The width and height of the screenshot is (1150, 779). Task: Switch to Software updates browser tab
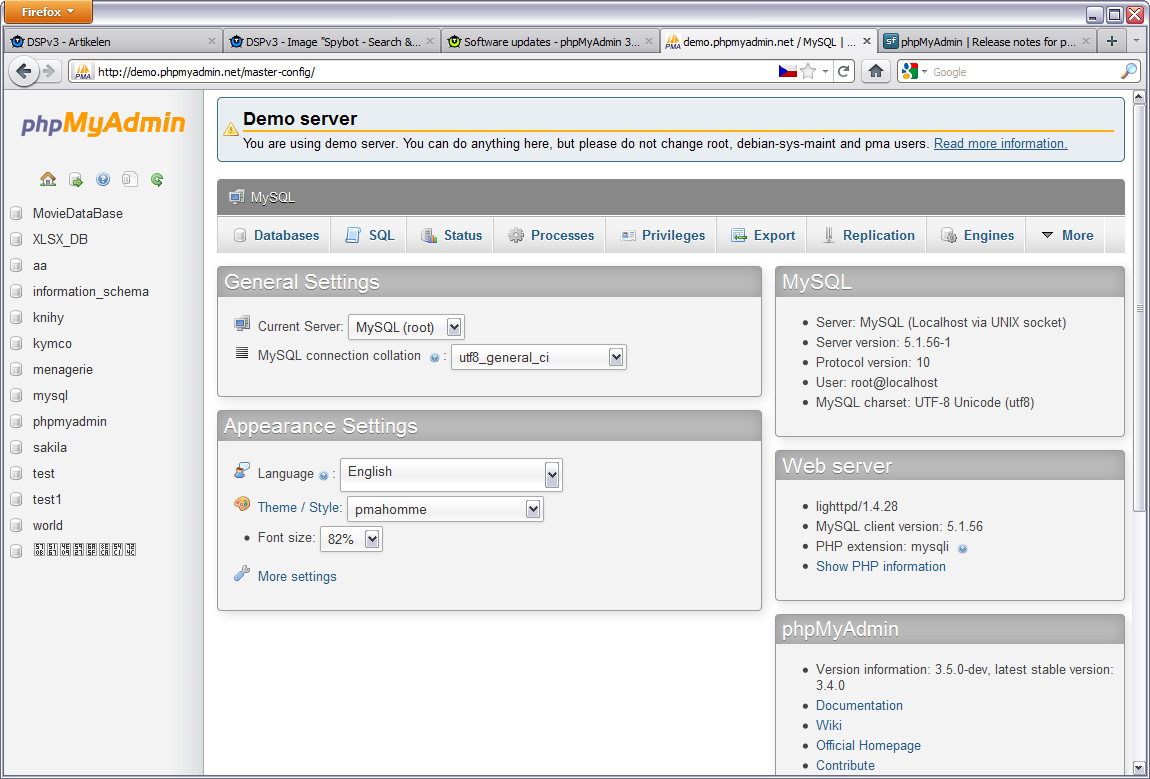pos(550,42)
